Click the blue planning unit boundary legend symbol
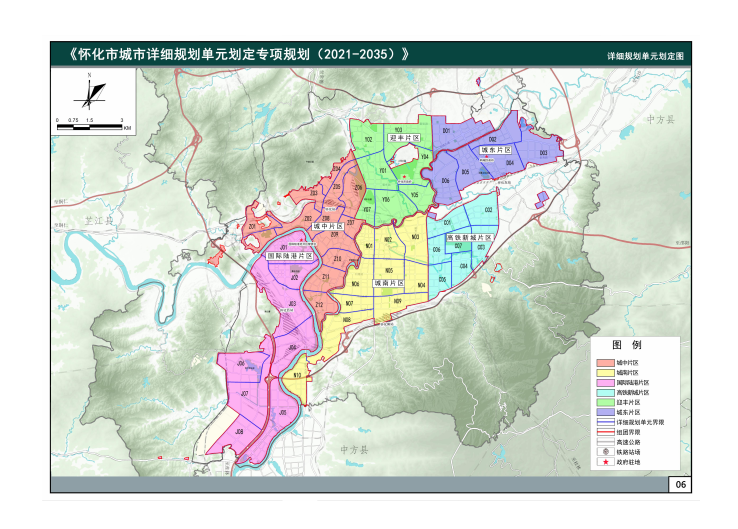The width and height of the screenshot is (738, 529). [x=604, y=422]
